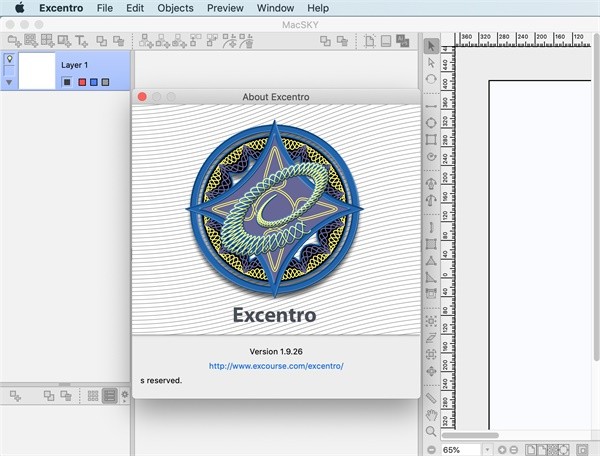600x456 pixels.
Task: Select the Layer 1 thumbnail
Action: (37, 71)
